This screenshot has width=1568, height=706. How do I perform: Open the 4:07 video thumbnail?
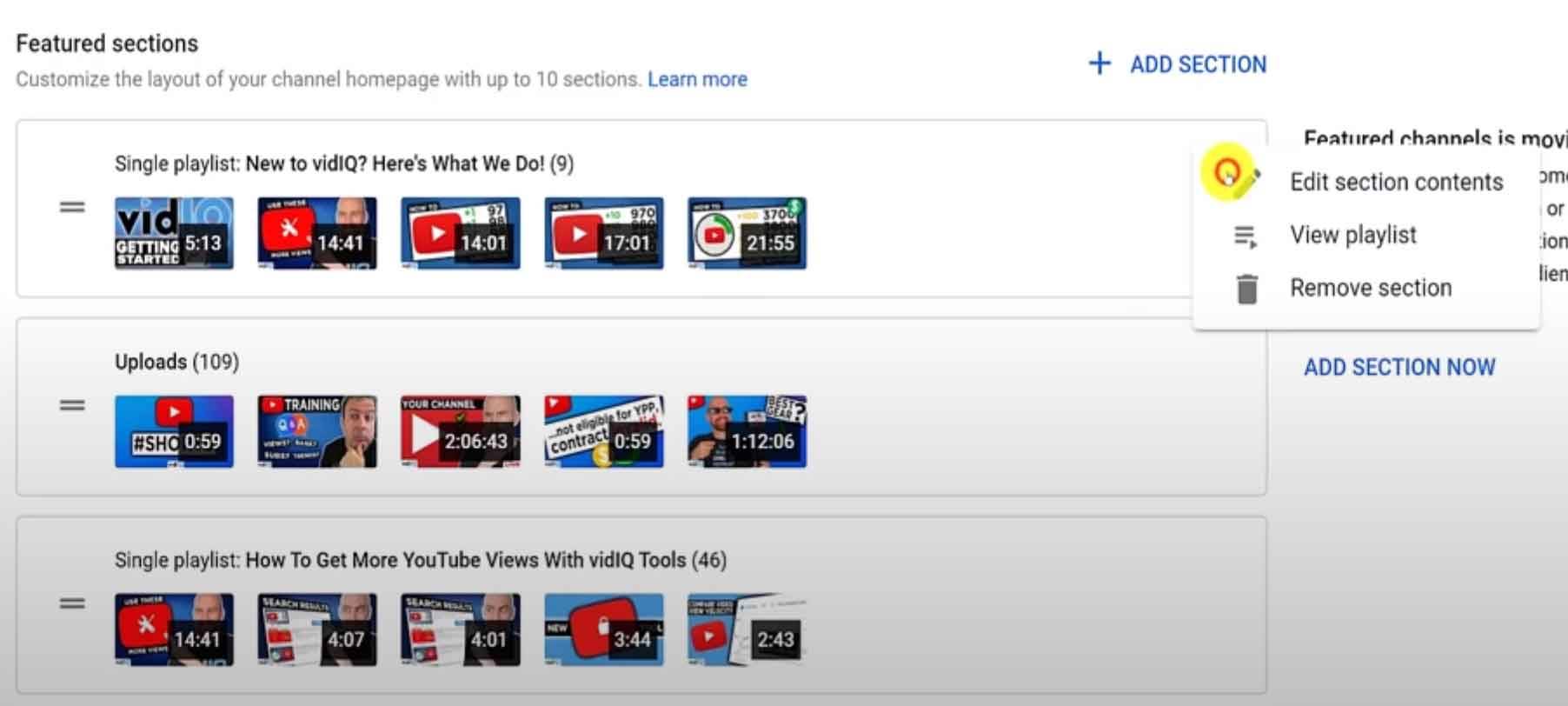click(317, 629)
